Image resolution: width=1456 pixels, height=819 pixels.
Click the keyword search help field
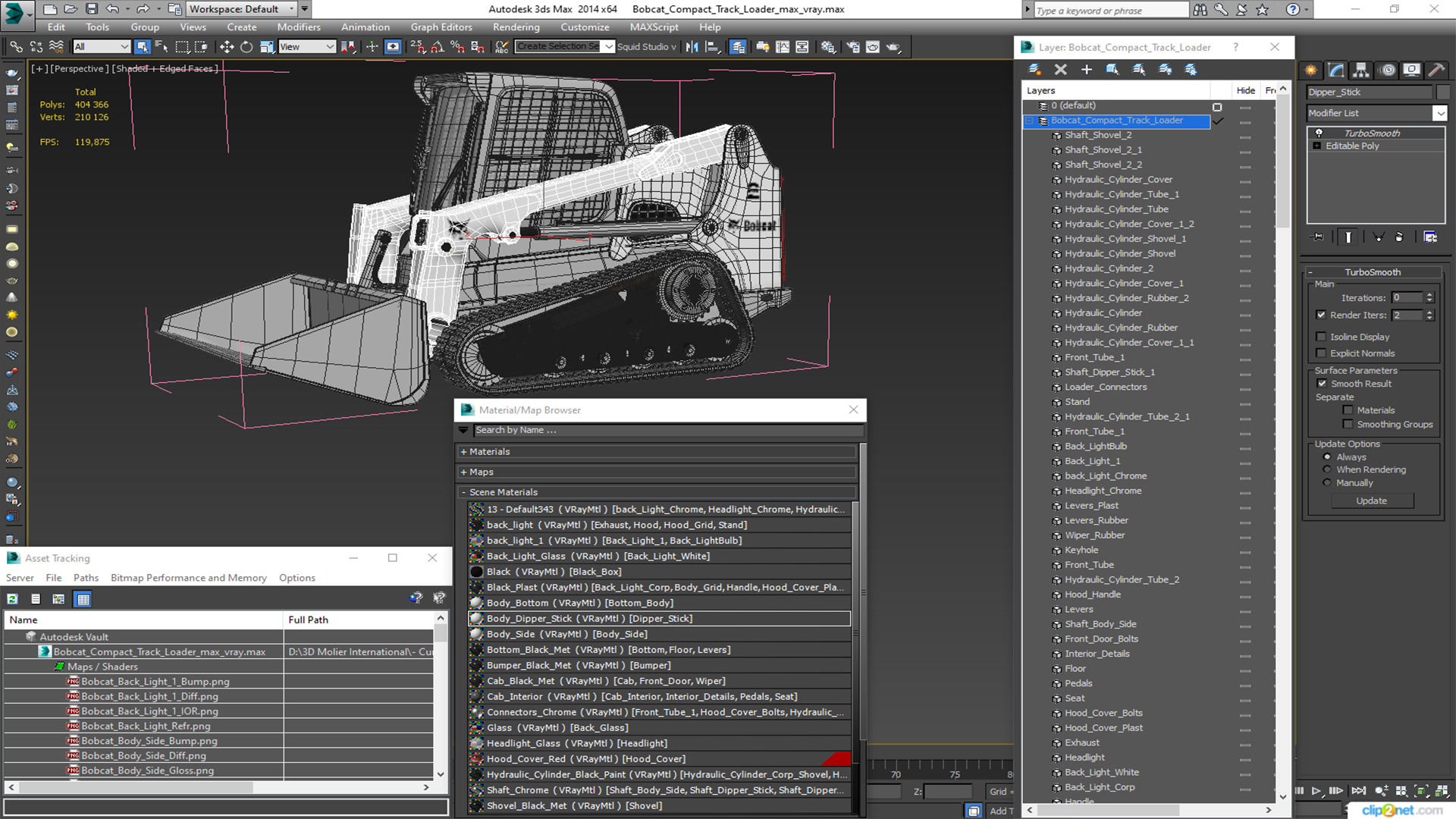tap(1110, 10)
